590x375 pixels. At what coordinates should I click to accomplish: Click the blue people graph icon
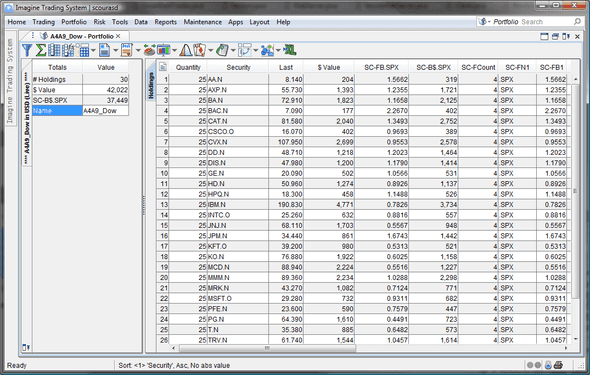[x=267, y=50]
